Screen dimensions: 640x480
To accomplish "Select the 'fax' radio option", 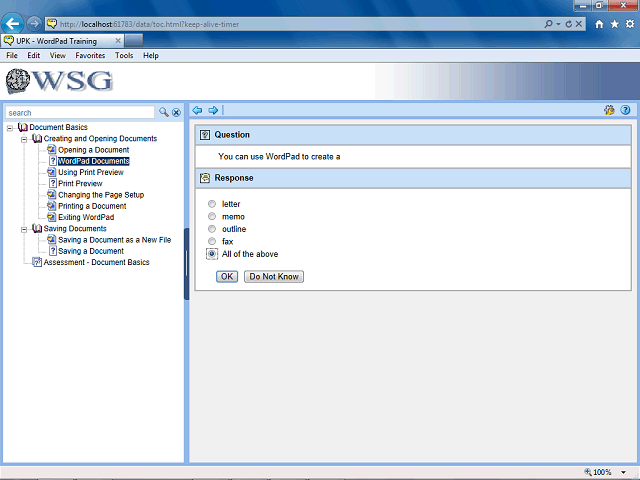I will coord(212,241).
